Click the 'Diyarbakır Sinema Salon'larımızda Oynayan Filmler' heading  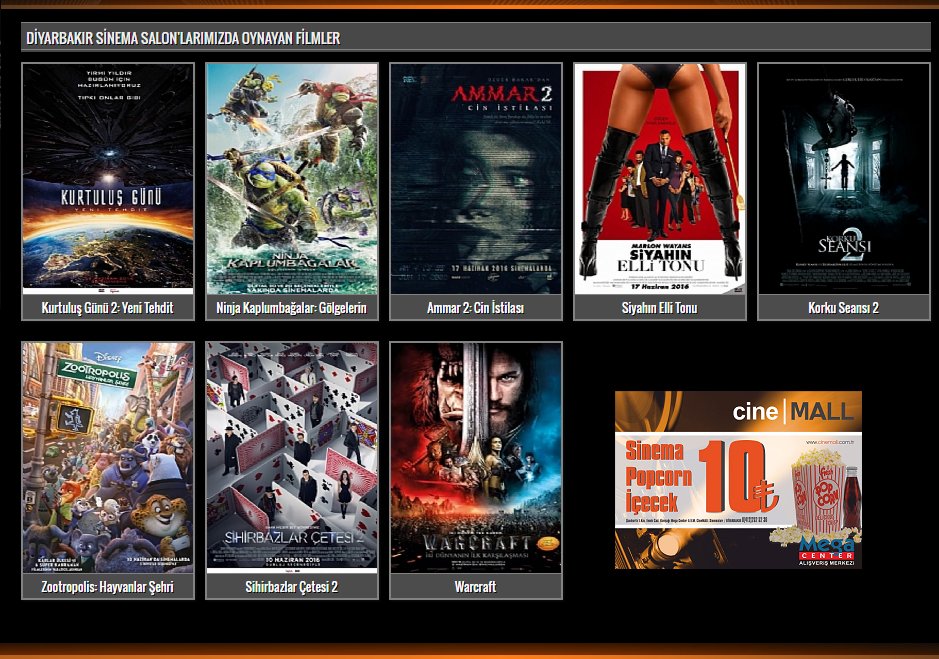click(183, 38)
